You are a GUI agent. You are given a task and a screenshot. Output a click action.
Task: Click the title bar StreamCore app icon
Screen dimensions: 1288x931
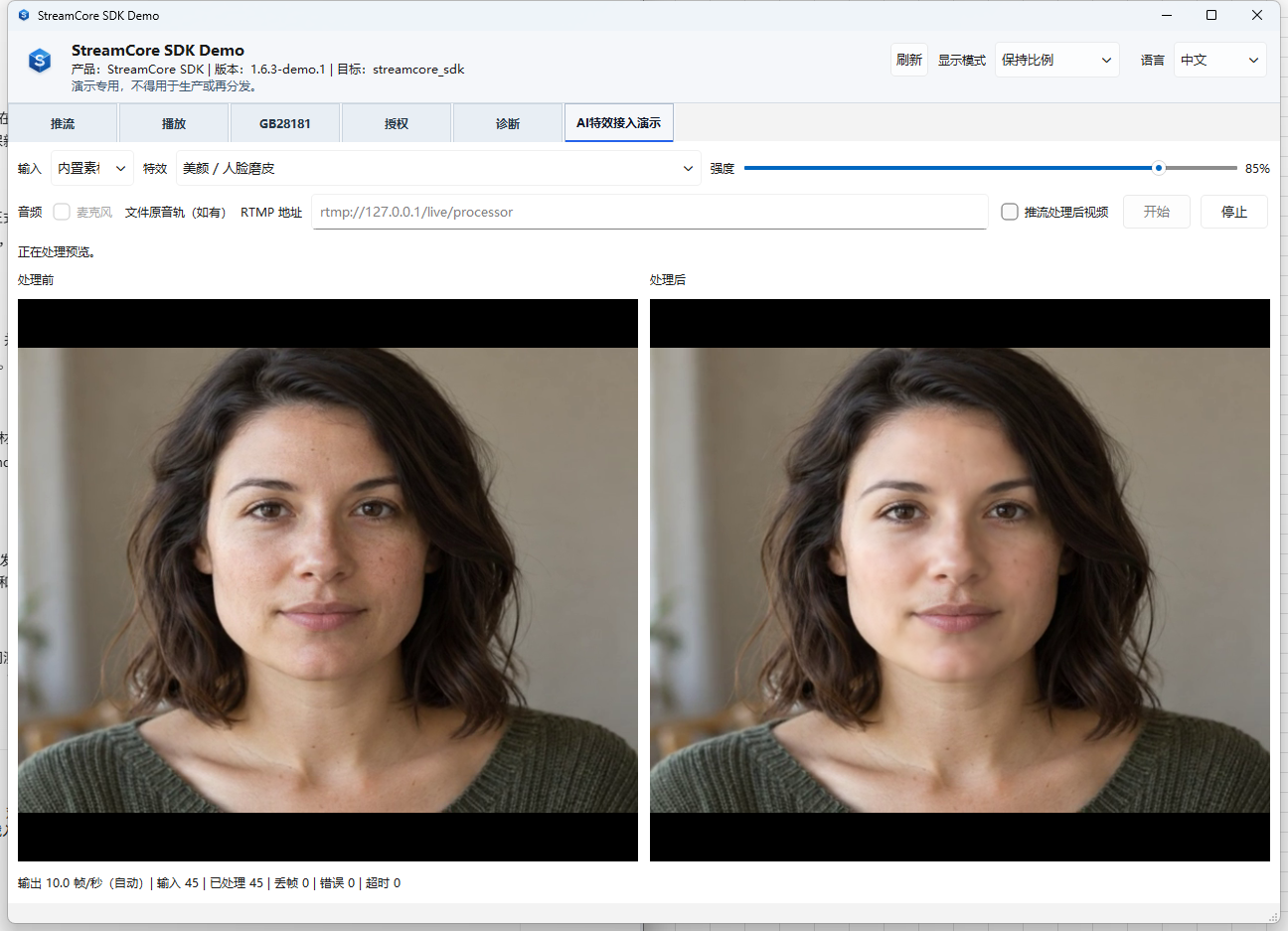click(24, 15)
